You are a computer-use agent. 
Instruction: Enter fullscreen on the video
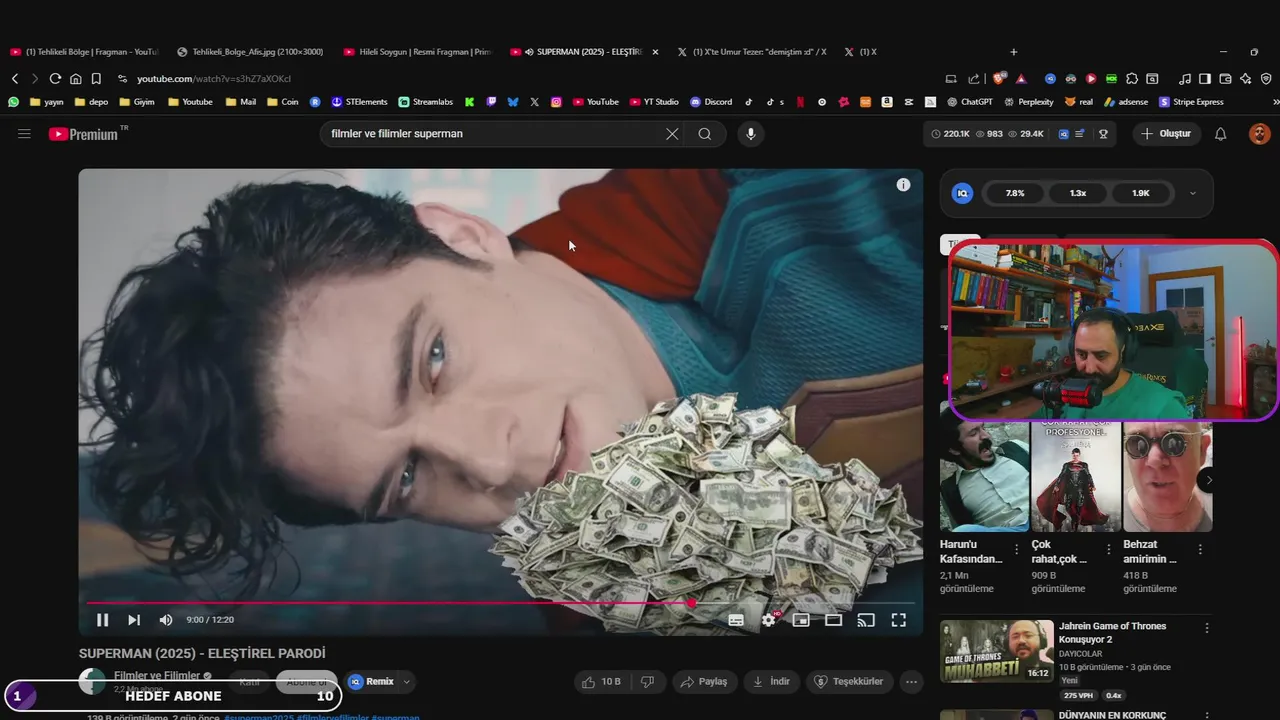pos(899,620)
